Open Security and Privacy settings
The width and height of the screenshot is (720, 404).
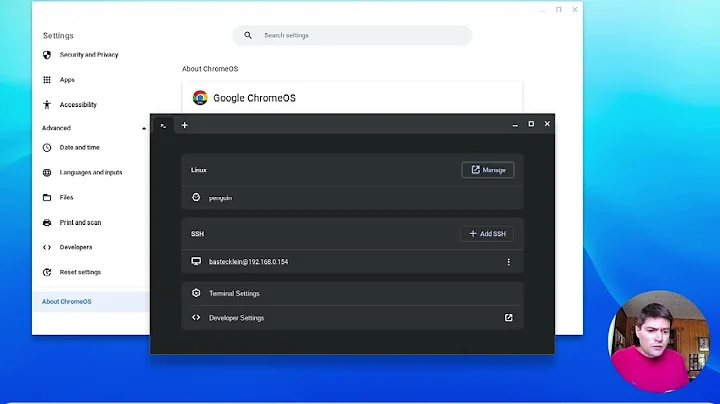(x=89, y=55)
